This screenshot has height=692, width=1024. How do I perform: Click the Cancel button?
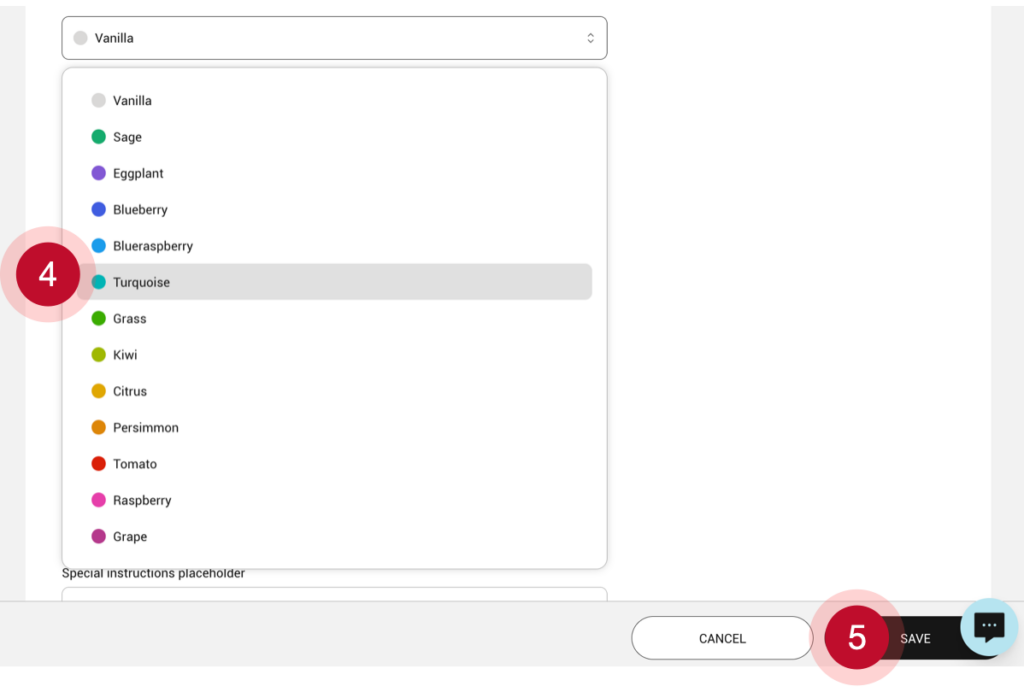[x=722, y=639]
